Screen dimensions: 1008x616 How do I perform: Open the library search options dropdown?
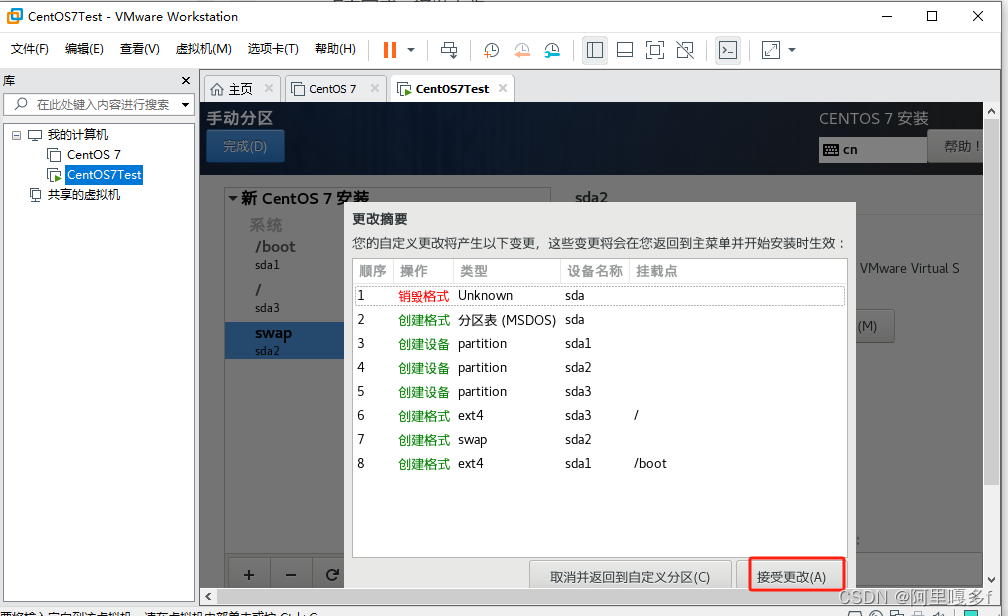point(185,104)
